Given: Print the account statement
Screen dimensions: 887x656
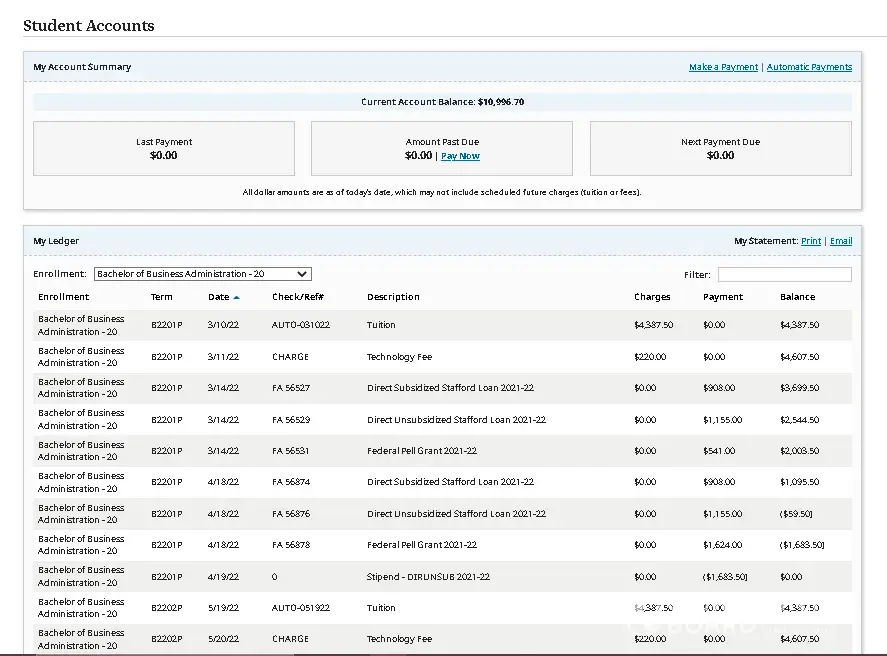Looking at the screenshot, I should pyautogui.click(x=810, y=241).
